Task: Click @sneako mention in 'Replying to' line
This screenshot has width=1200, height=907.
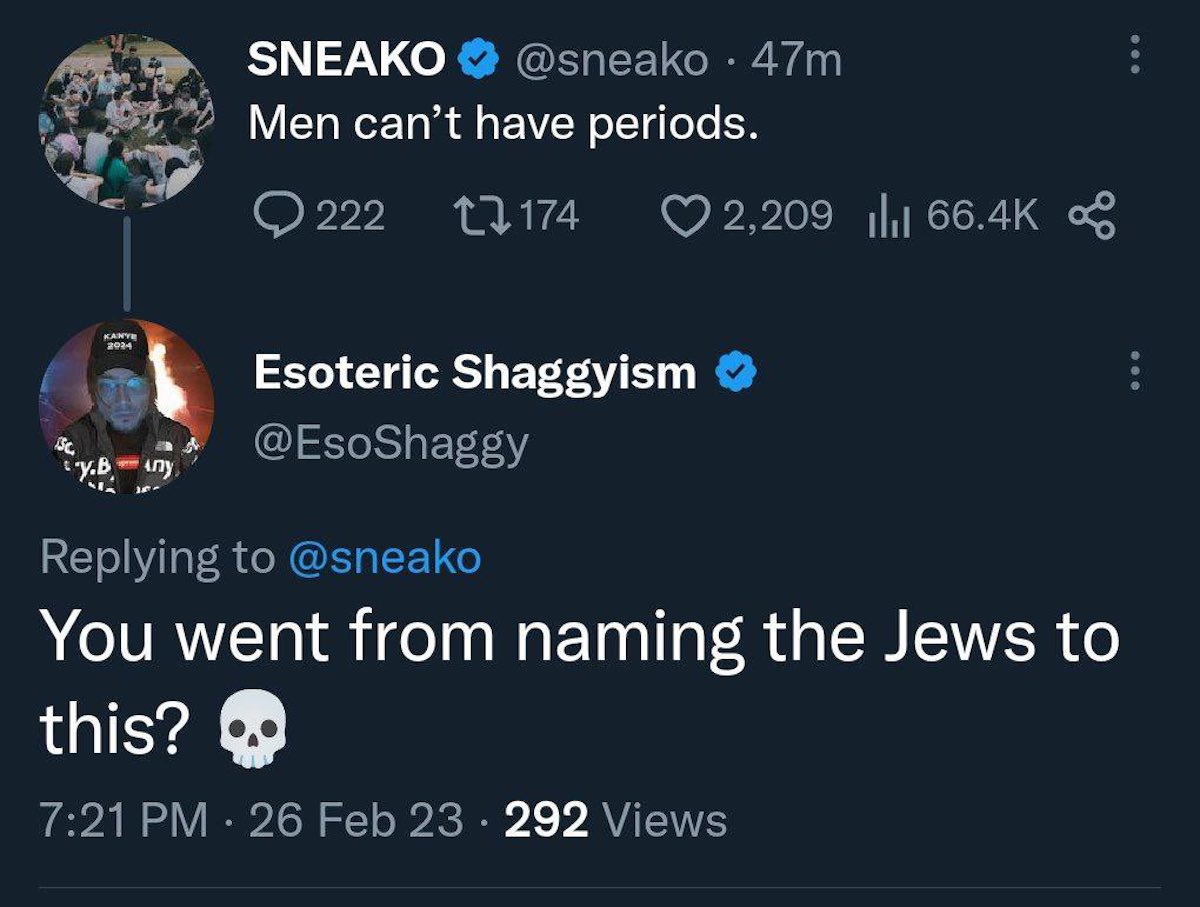Action: [x=384, y=557]
